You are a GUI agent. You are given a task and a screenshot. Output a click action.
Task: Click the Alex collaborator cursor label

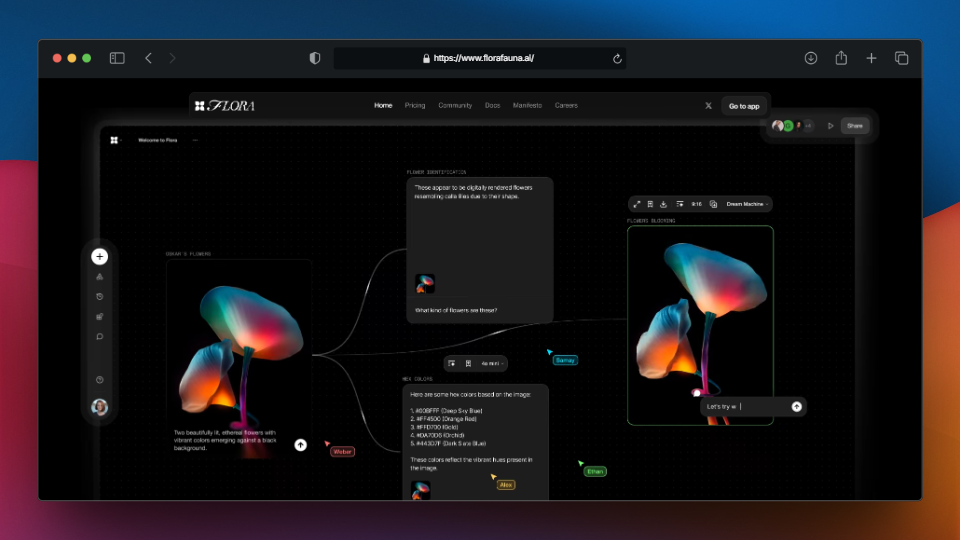tap(506, 485)
